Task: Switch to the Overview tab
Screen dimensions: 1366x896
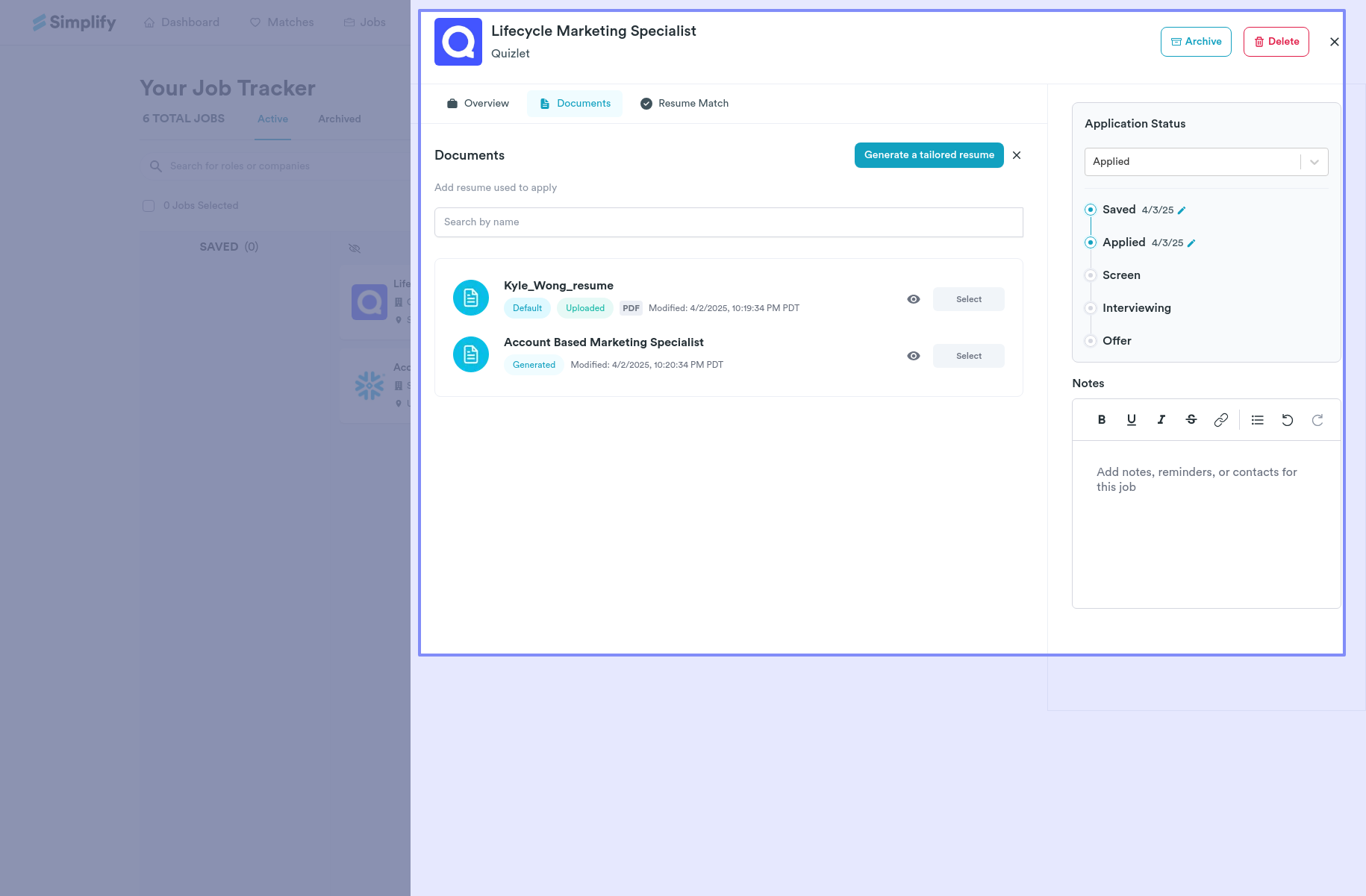Action: click(478, 104)
